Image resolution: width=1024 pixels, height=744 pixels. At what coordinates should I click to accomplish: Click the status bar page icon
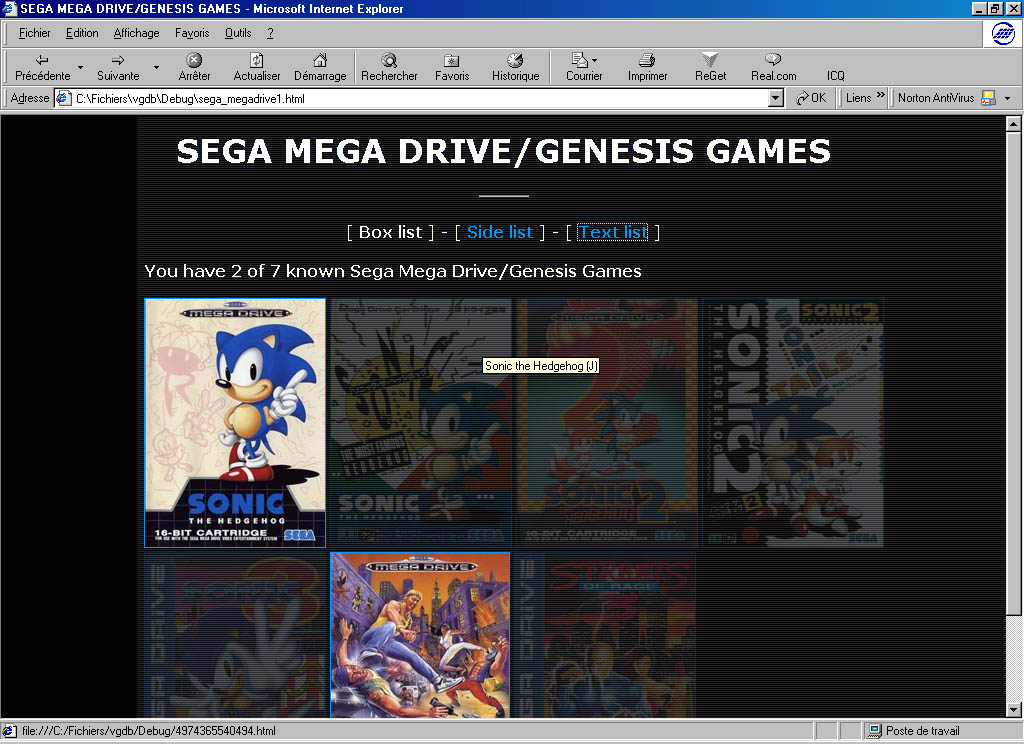9,730
